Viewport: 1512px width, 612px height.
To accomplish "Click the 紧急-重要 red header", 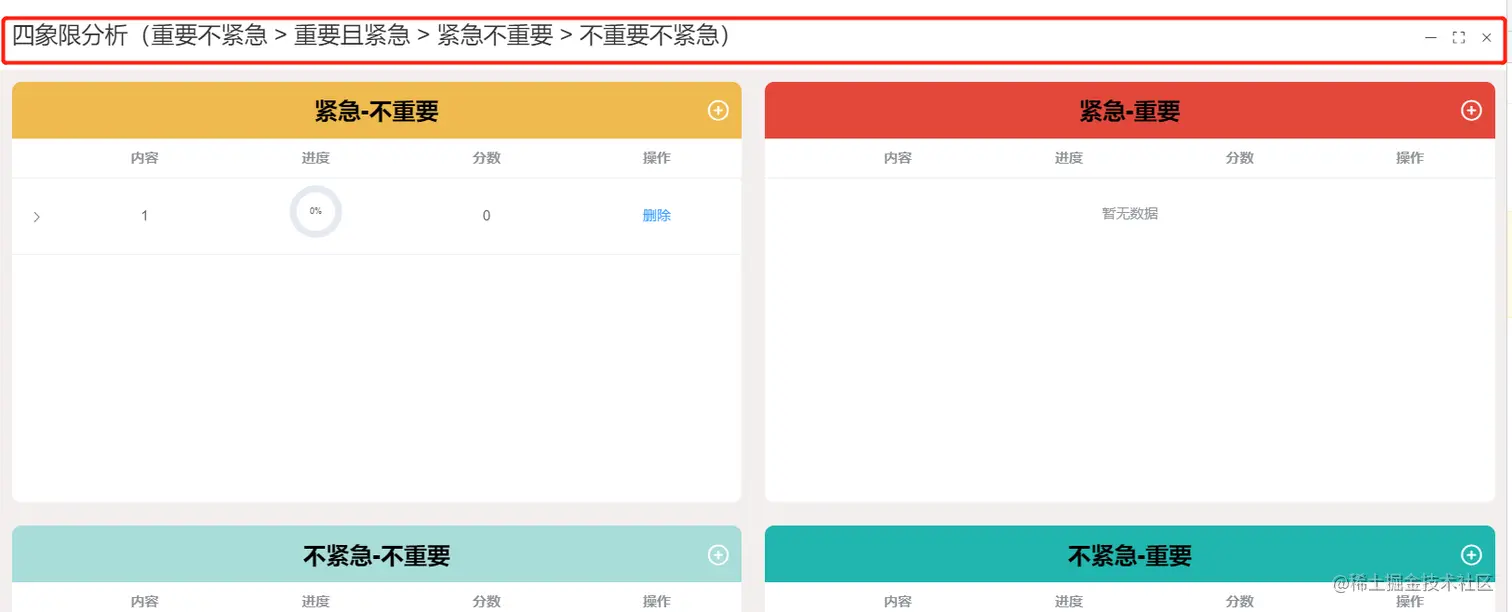I will (1130, 110).
